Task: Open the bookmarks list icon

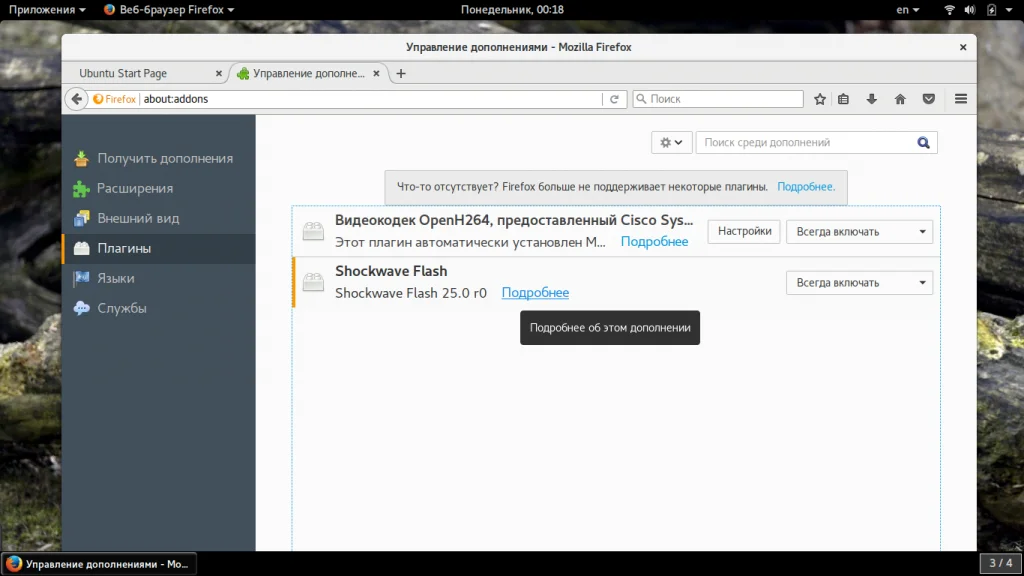Action: click(843, 99)
